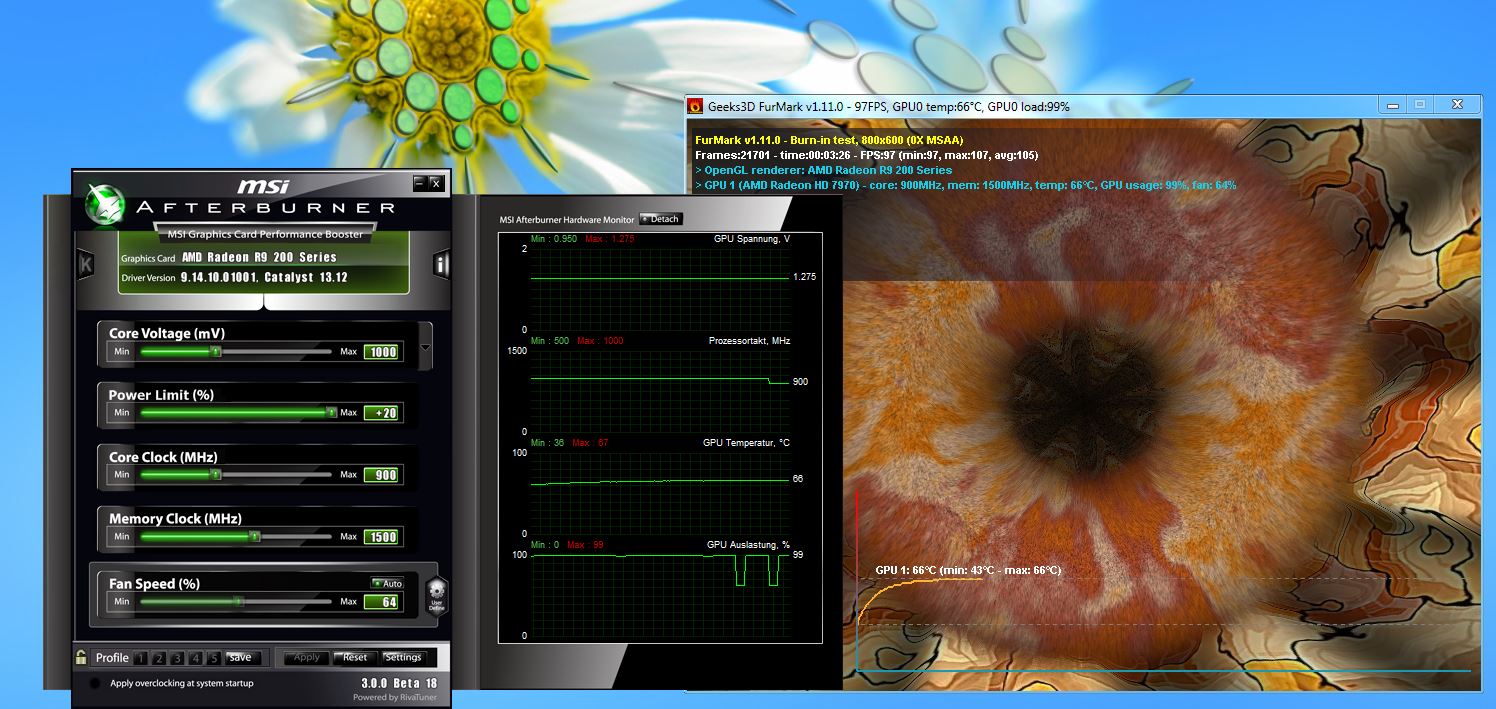Open the information 'i' button in Afterburner
Viewport: 1496px width, 709px height.
[x=441, y=264]
